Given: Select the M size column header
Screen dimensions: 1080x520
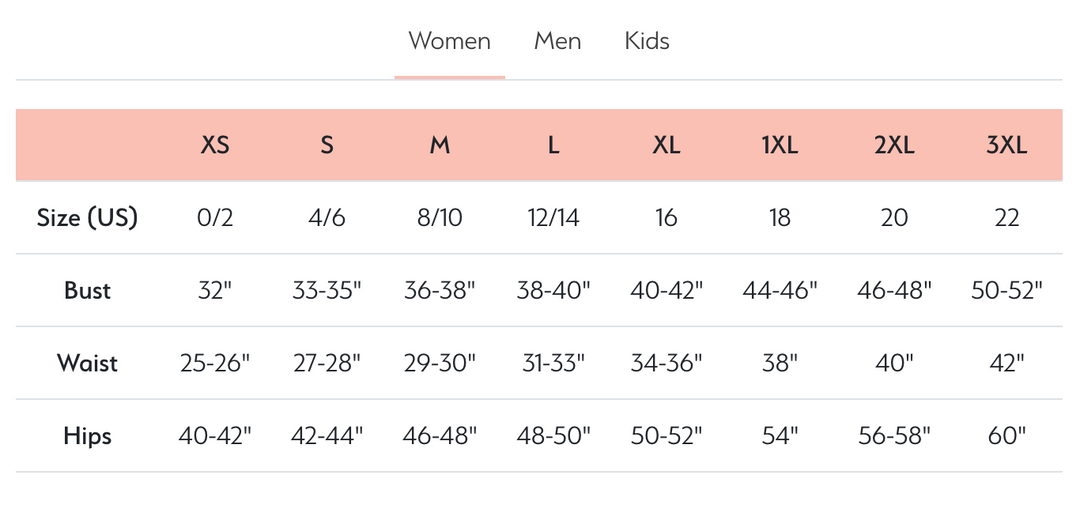Looking at the screenshot, I should coord(440,145).
